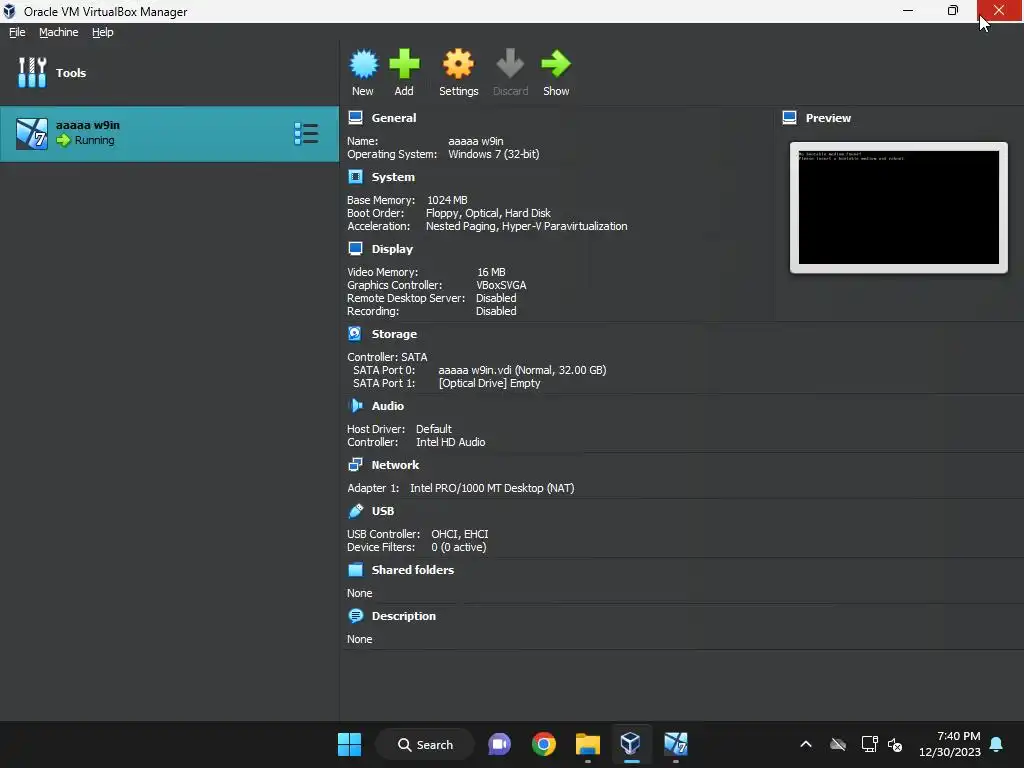Click the green Show arrow icon
Screen dimensions: 1024x768
pos(556,64)
